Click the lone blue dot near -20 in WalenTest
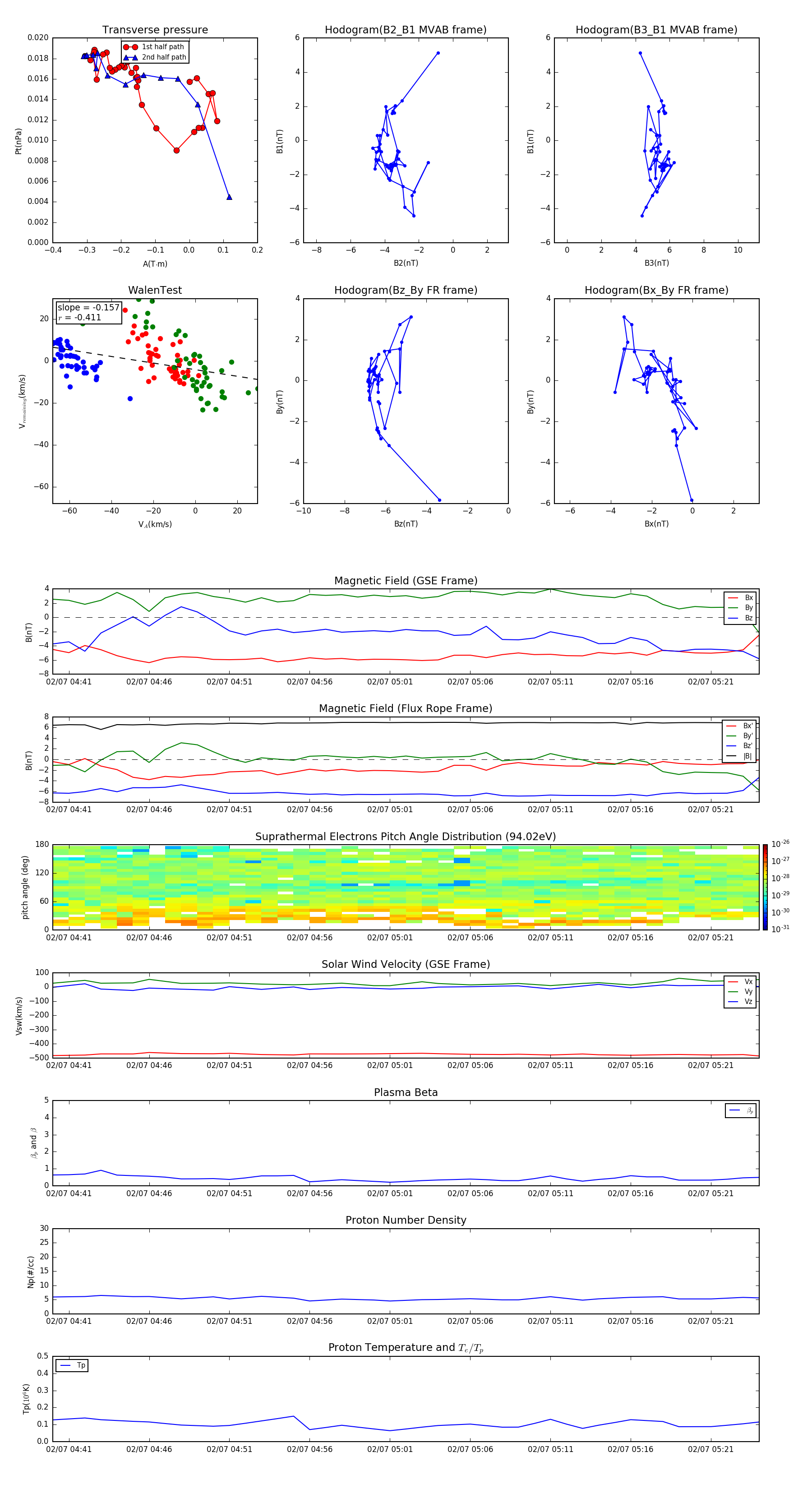The image size is (812, 1489). (x=130, y=399)
